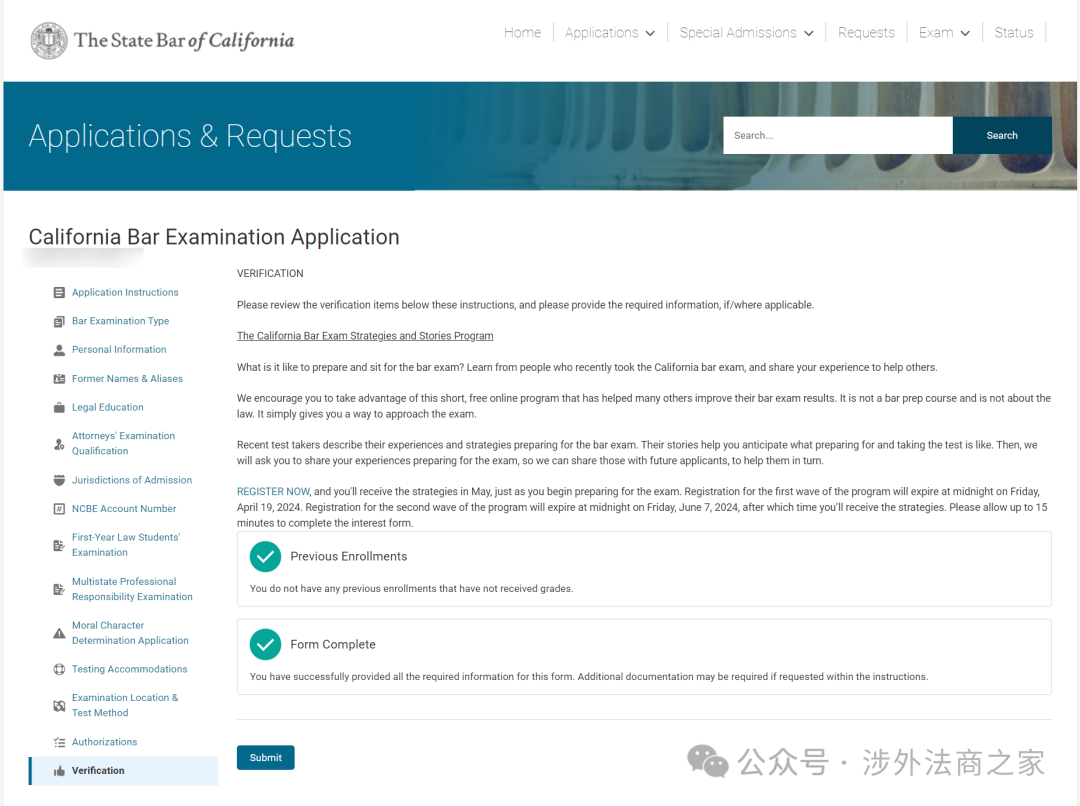Click the Multistate Professional Responsibility Examination icon

59,590
